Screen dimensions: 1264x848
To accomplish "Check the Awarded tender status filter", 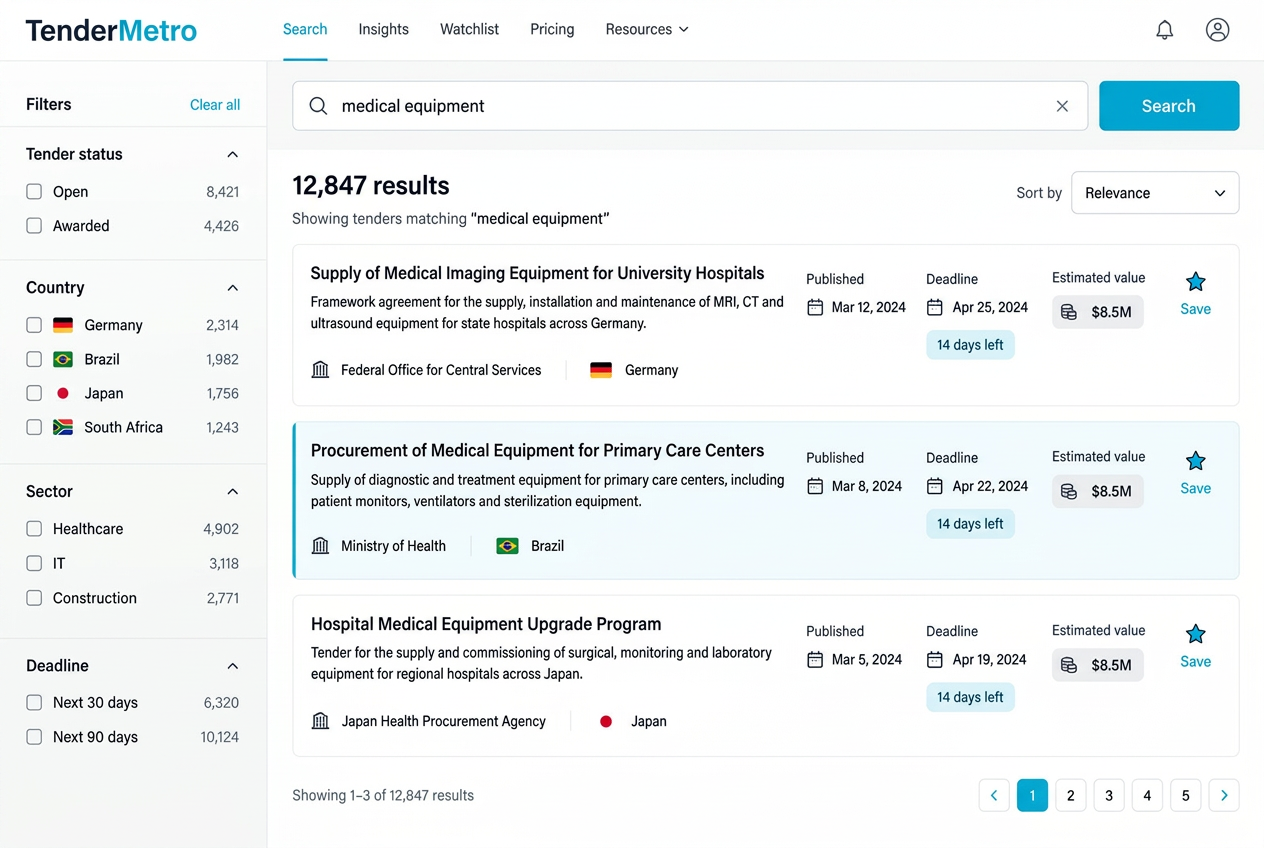I will [34, 226].
